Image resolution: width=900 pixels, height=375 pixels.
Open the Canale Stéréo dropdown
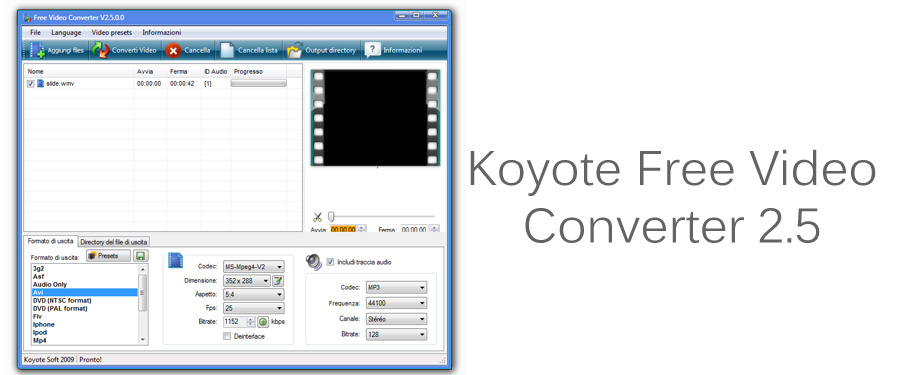[x=396, y=319]
